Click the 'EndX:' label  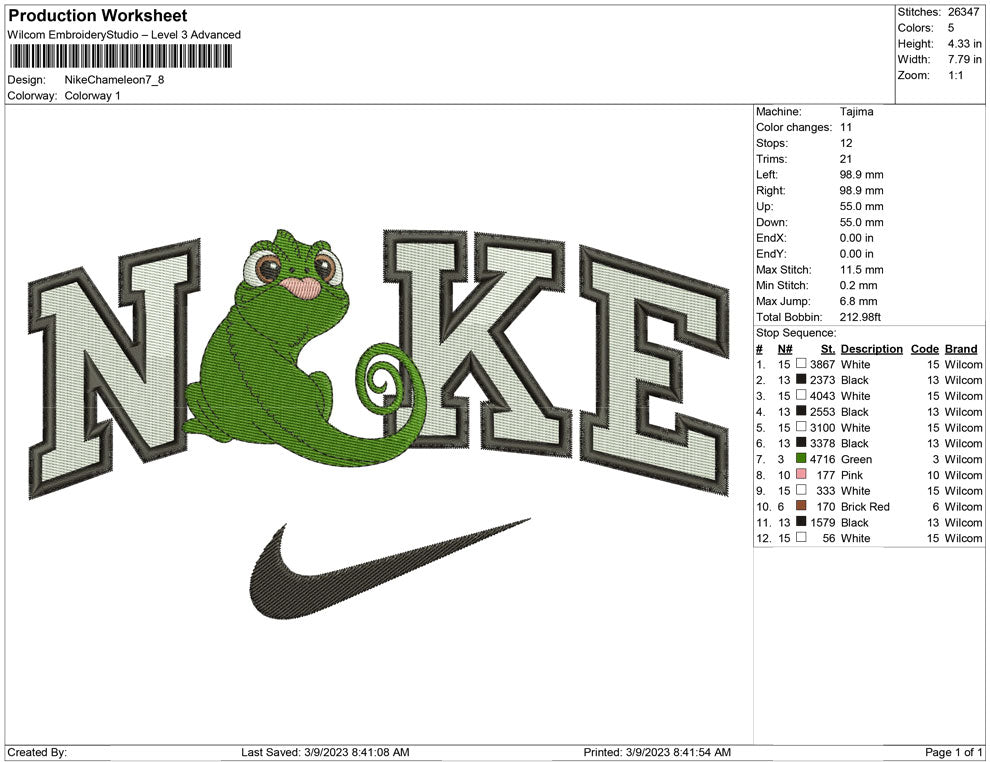tap(771, 237)
